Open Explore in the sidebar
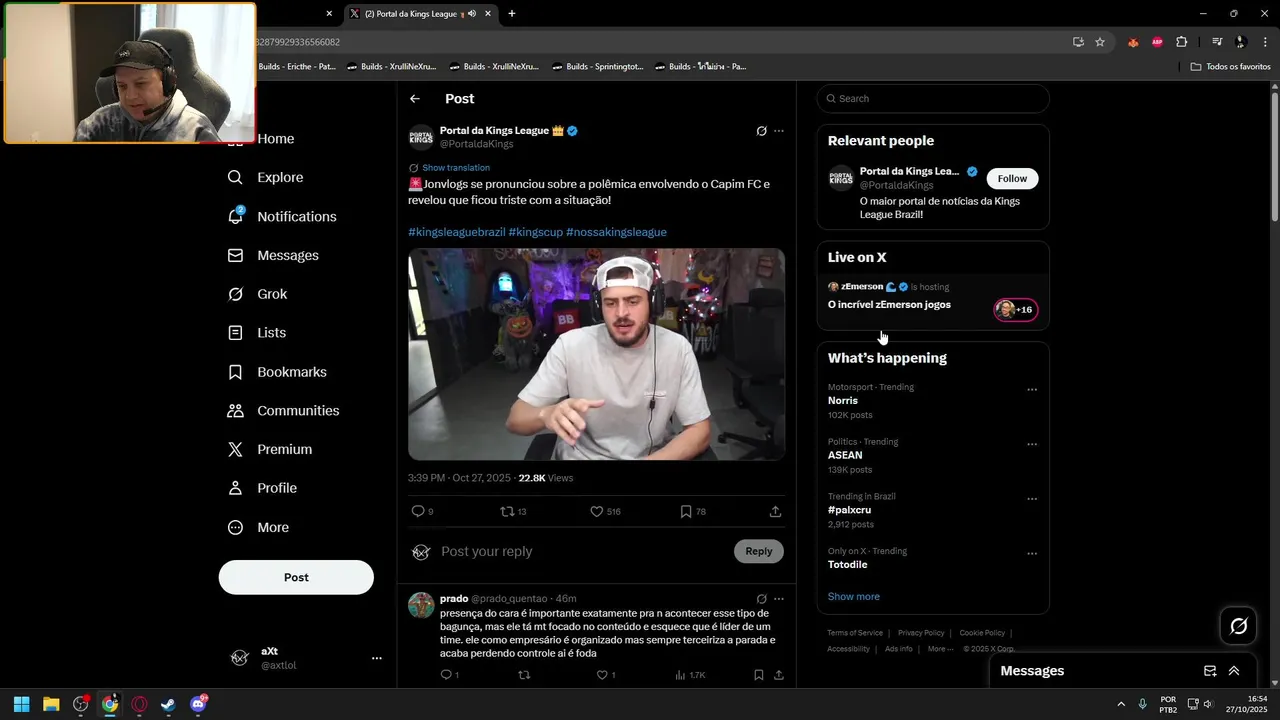This screenshot has width=1280, height=720. coord(266,177)
